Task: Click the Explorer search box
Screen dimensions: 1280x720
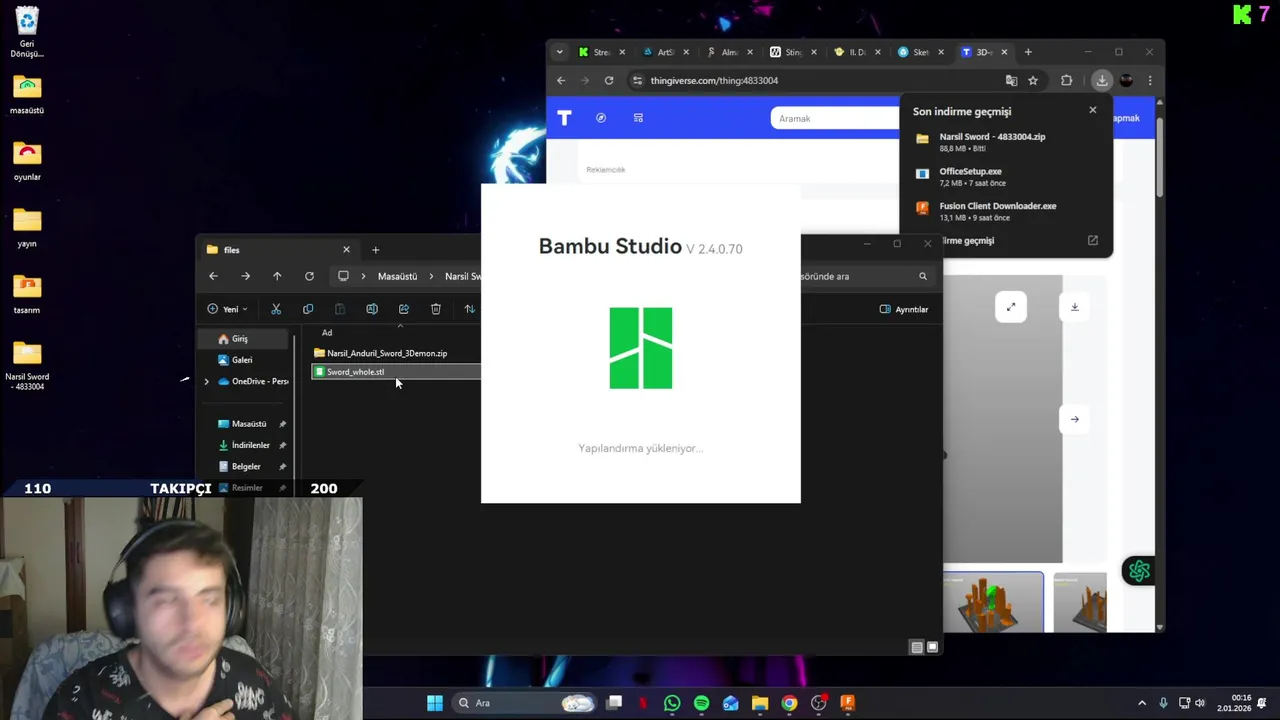Action: point(865,276)
